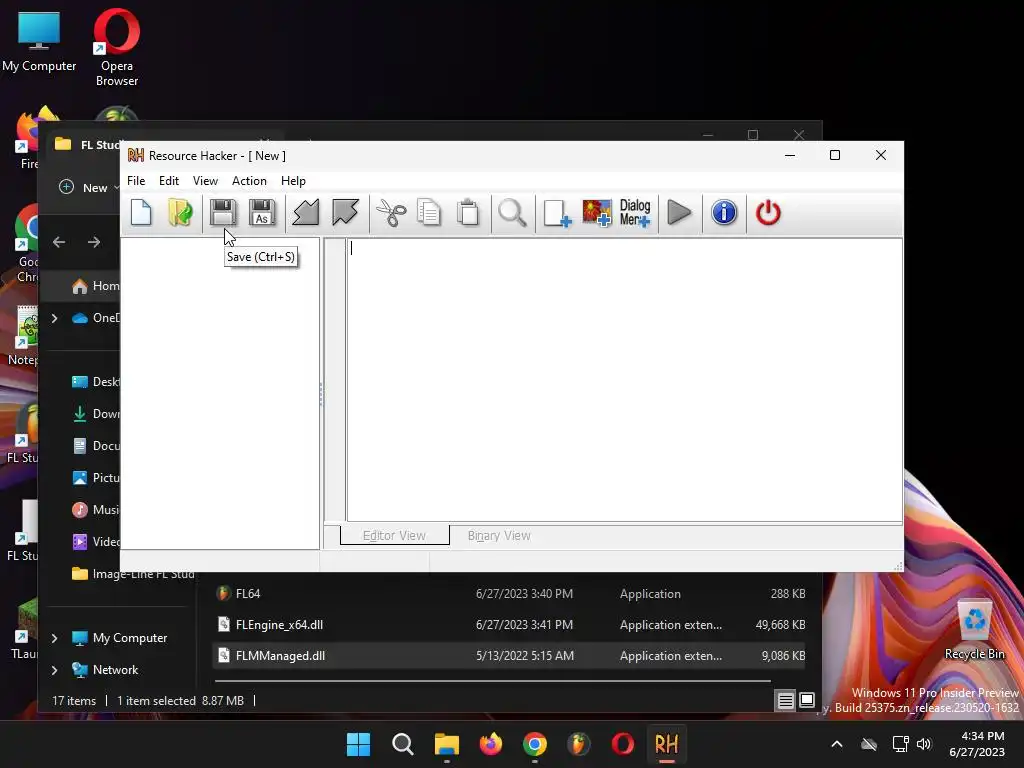
Task: Select the Opera Browser desktop shortcut
Action: 116,48
